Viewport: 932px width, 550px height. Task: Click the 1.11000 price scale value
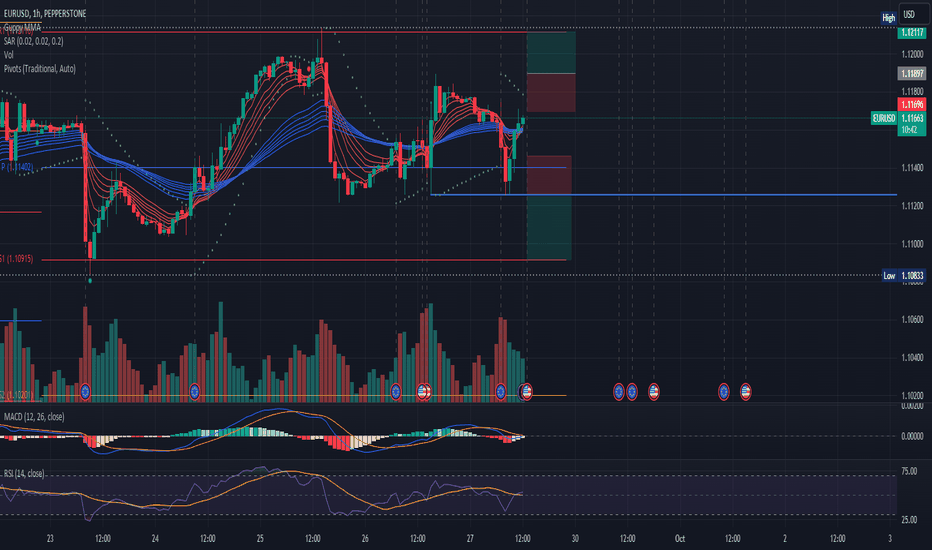click(912, 244)
